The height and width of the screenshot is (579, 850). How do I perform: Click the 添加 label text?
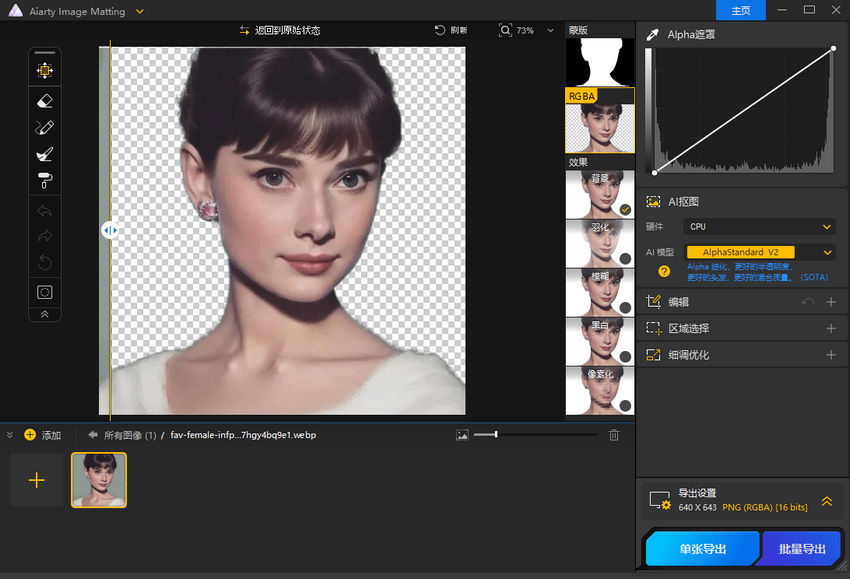coord(51,435)
